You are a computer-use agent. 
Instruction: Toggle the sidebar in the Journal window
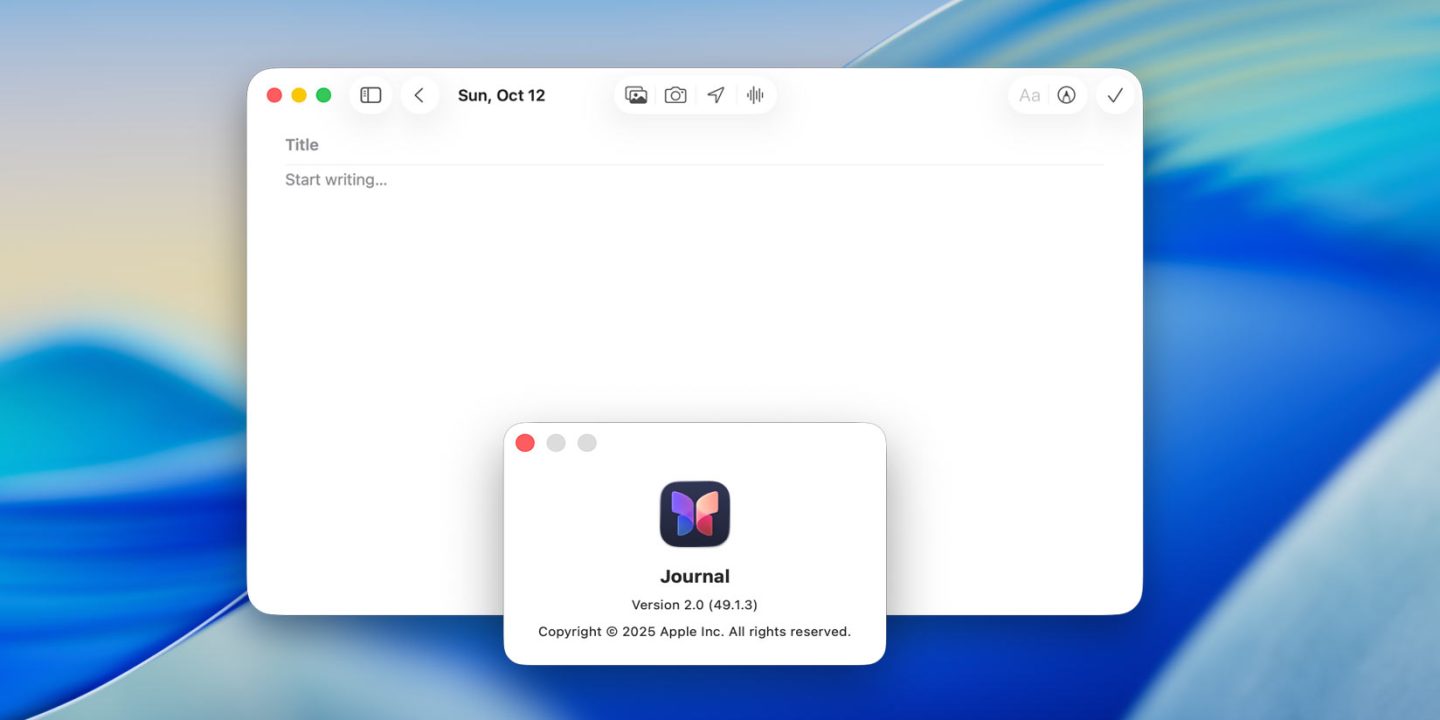pyautogui.click(x=371, y=95)
